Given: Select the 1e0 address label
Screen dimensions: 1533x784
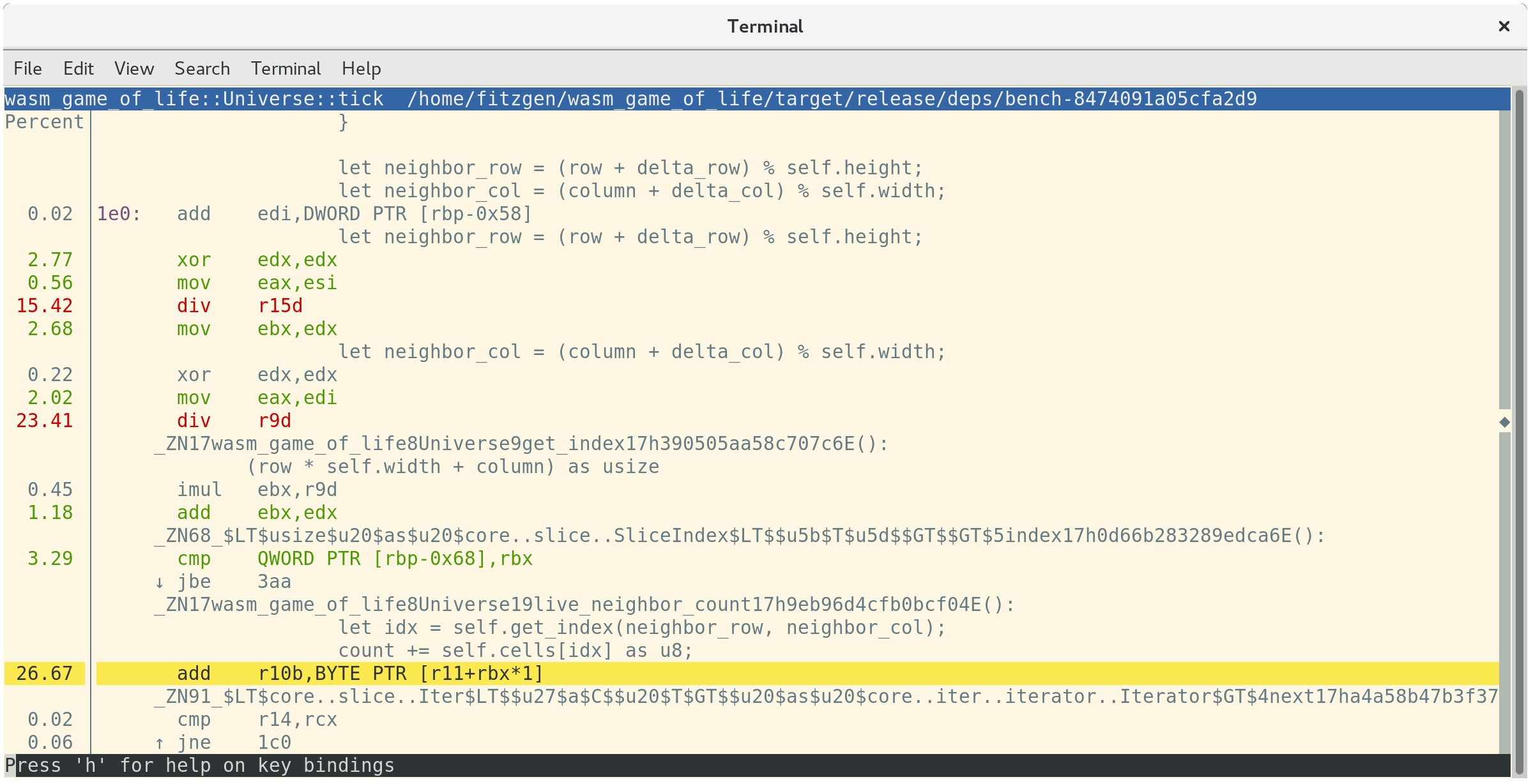Looking at the screenshot, I should (x=118, y=214).
